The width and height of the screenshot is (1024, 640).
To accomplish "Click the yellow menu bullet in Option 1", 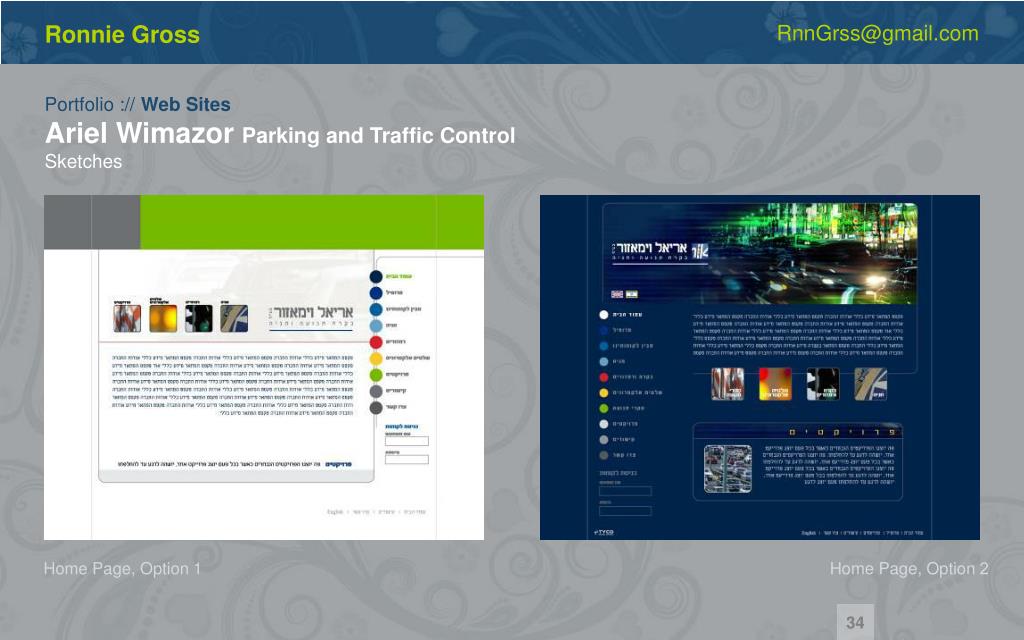I will click(376, 359).
